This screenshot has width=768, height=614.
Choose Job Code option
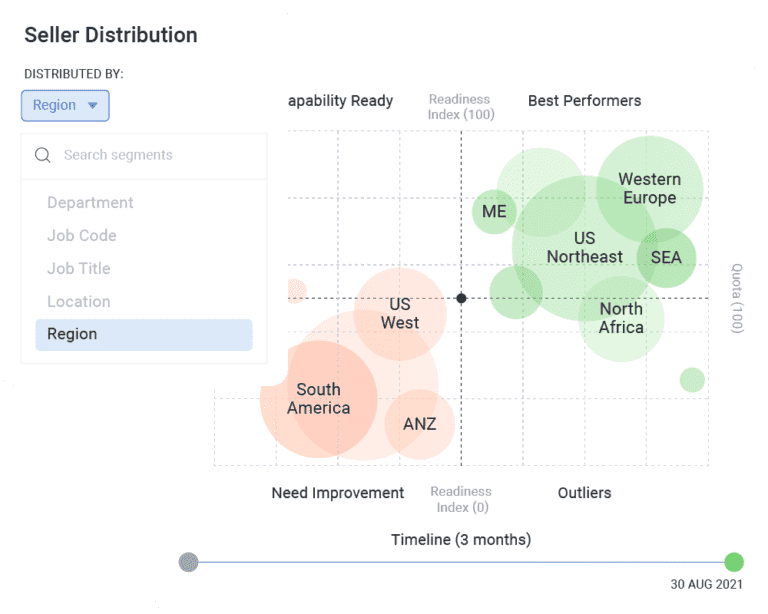click(82, 236)
